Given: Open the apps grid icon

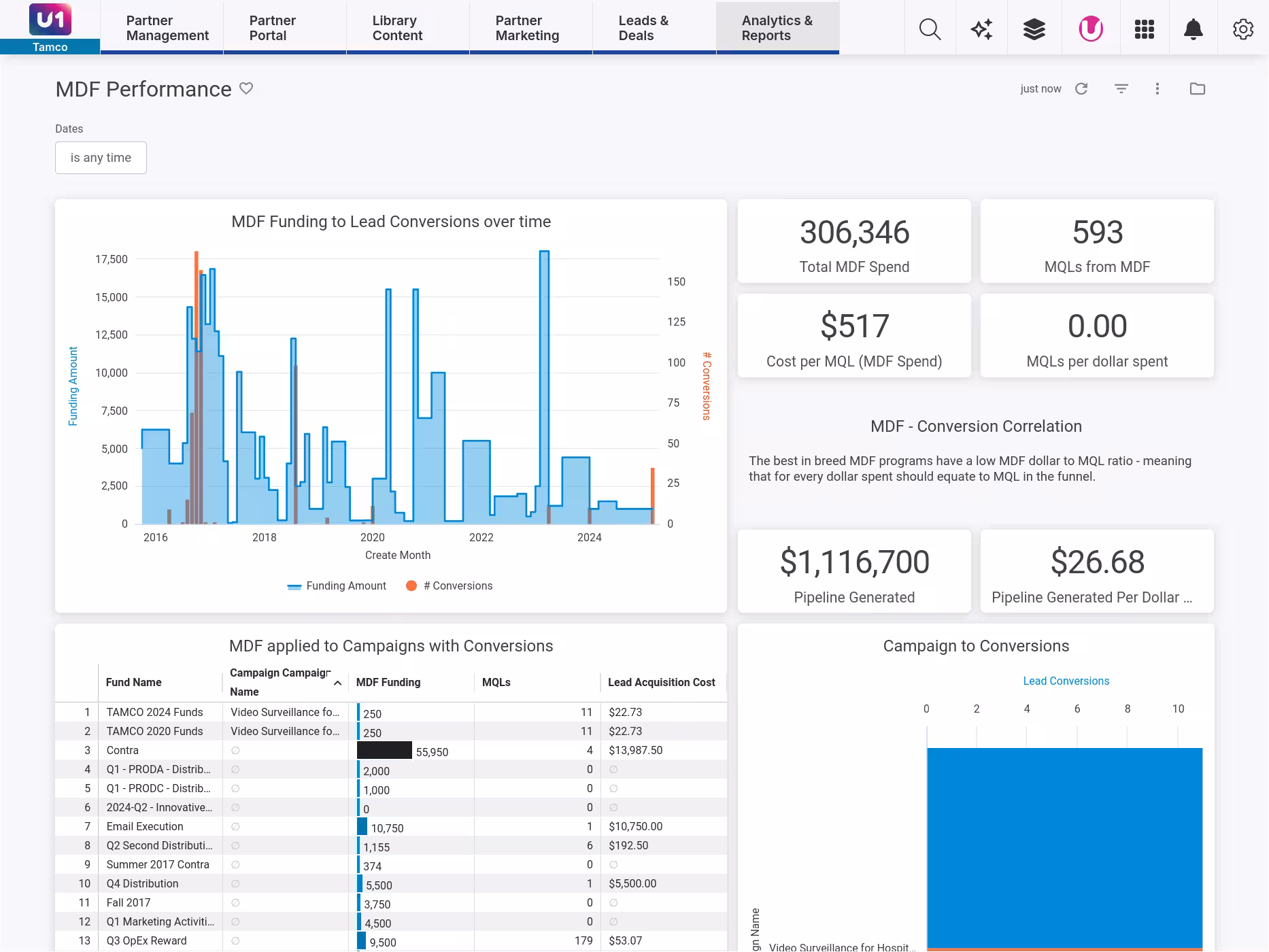Looking at the screenshot, I should click(1145, 29).
